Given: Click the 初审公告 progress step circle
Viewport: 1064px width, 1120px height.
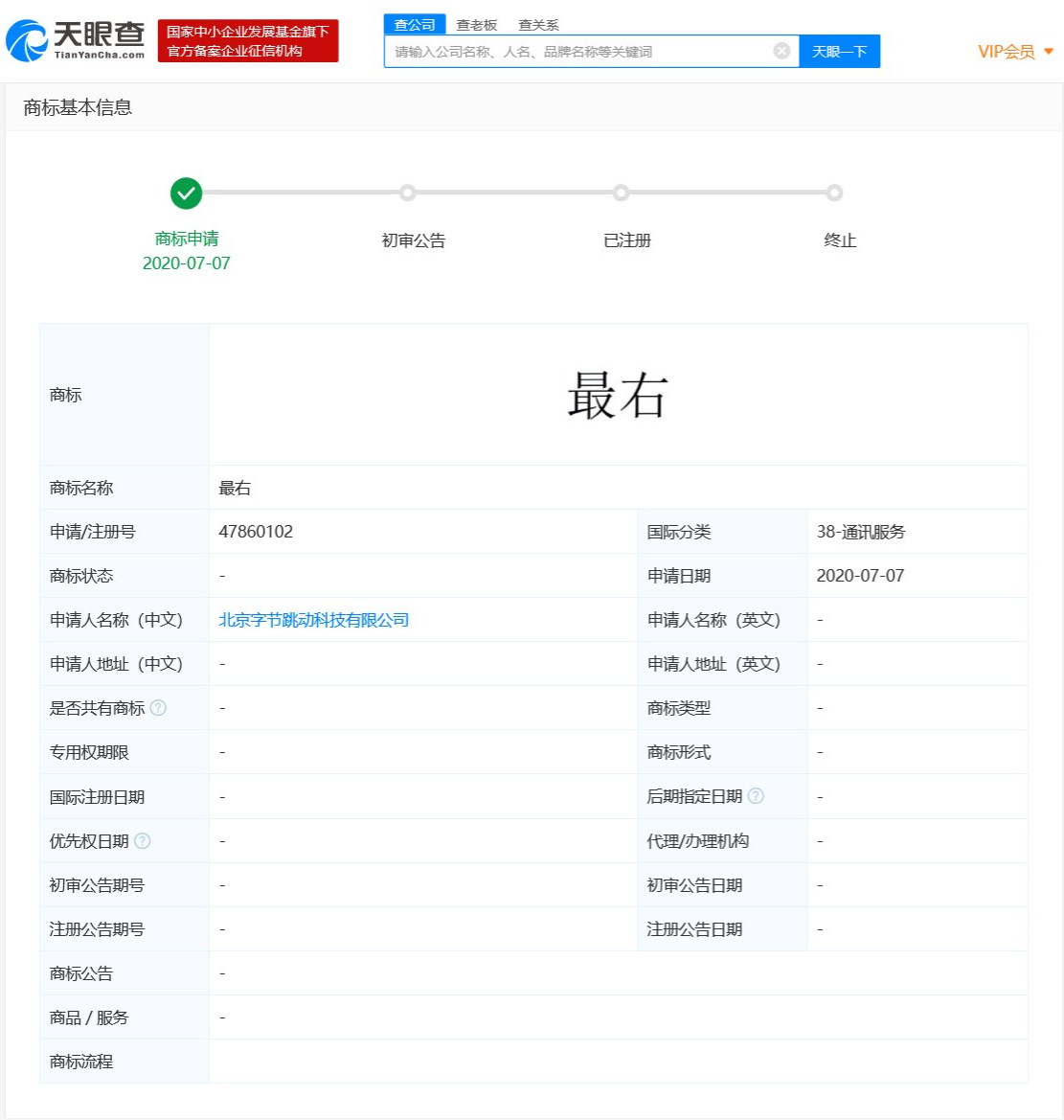Looking at the screenshot, I should (x=407, y=193).
